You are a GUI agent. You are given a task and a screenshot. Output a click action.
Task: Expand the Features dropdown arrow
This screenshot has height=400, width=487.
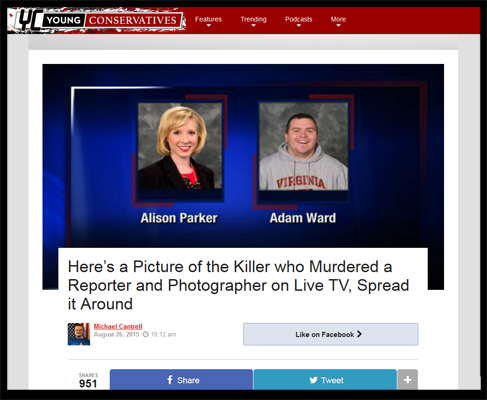point(209,26)
